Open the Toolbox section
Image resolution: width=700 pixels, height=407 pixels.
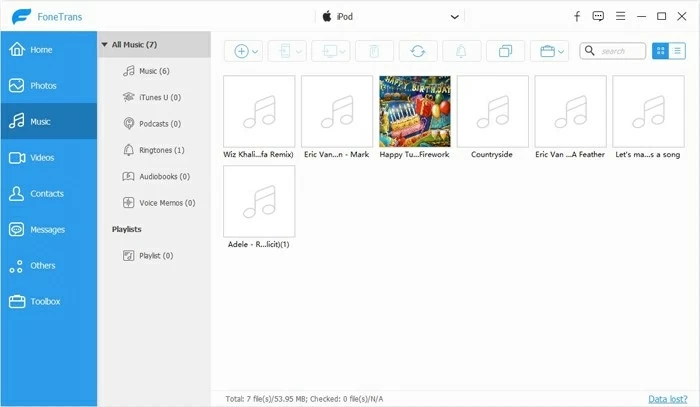click(49, 302)
